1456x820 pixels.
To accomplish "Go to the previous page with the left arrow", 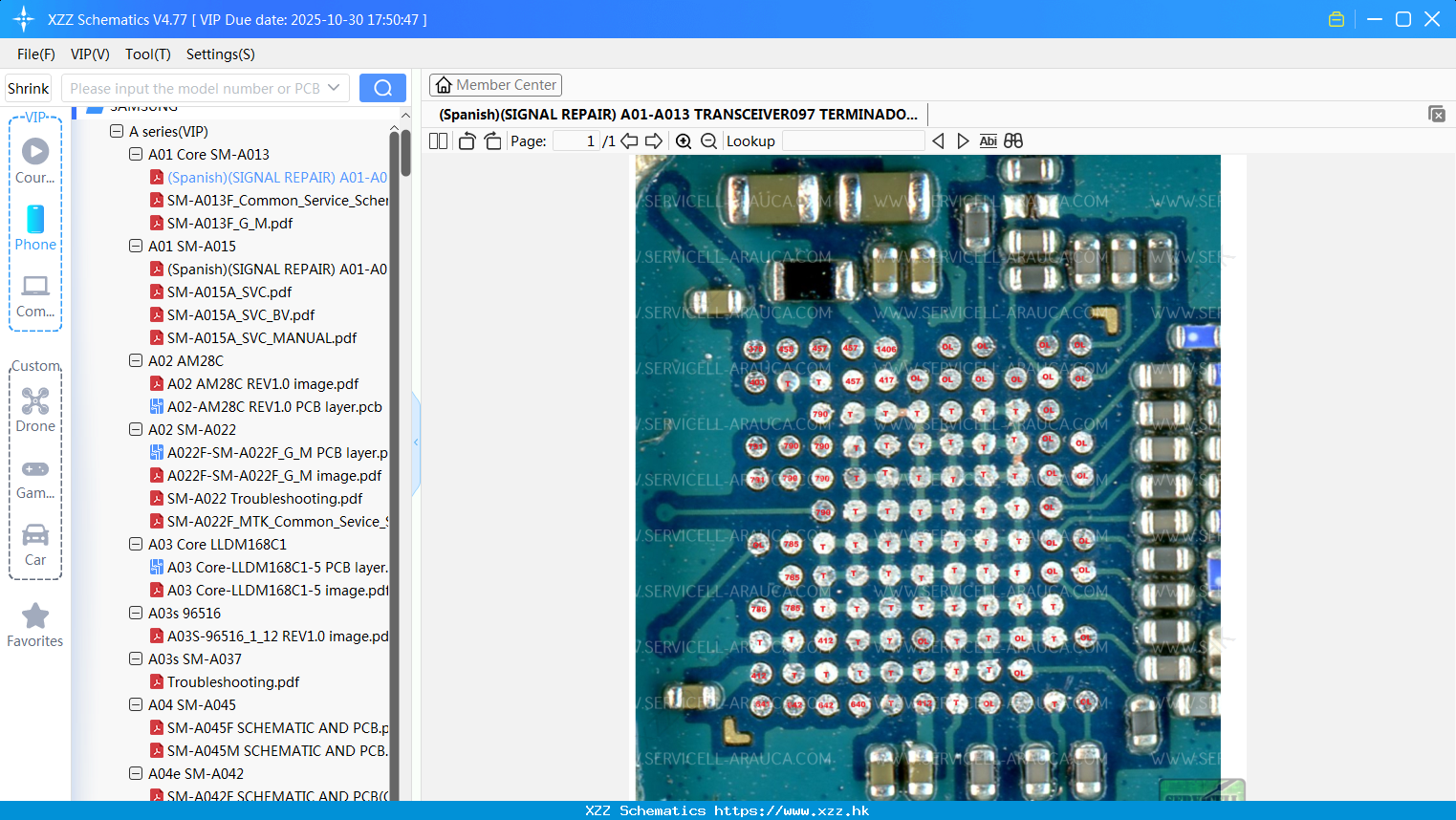I will point(629,140).
